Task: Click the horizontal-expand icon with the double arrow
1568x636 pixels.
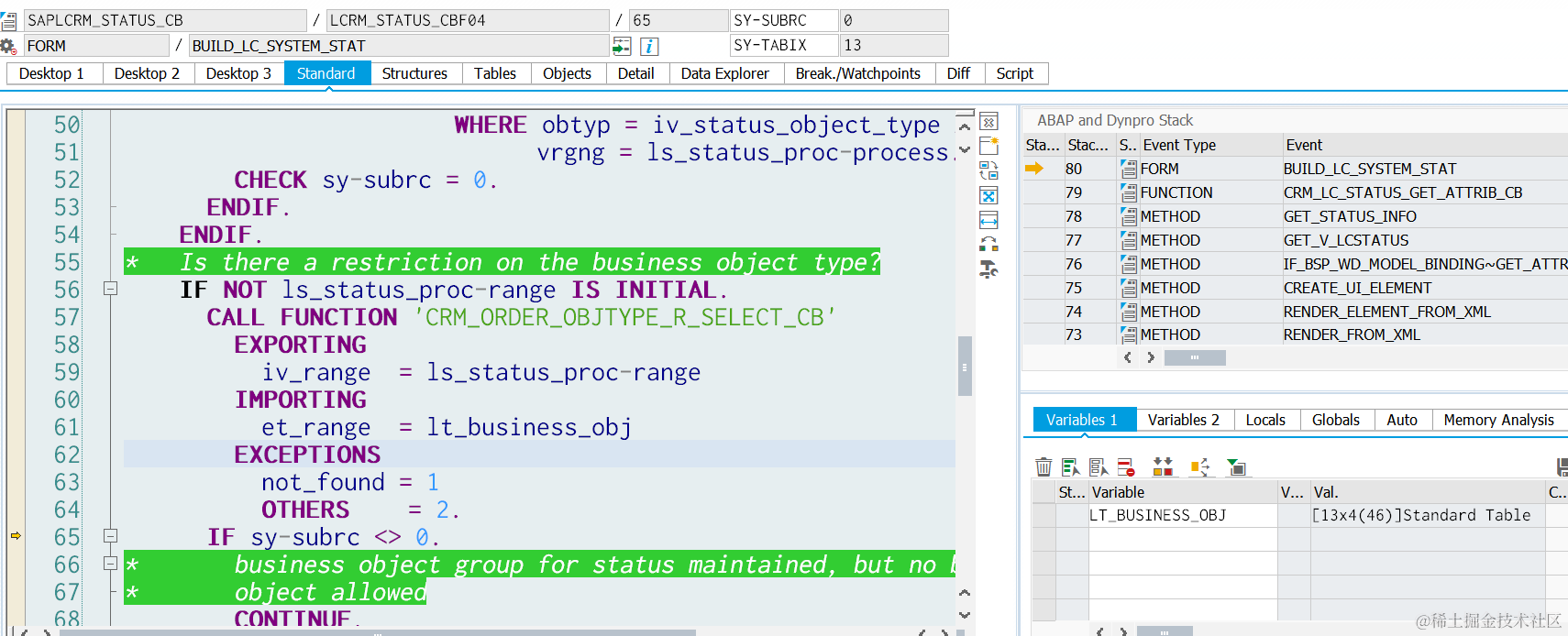Action: [x=988, y=220]
